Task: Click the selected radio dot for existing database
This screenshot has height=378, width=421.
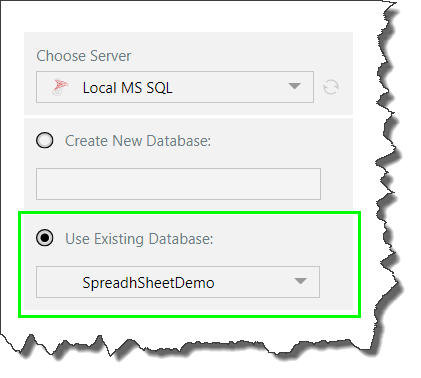Action: tap(45, 238)
